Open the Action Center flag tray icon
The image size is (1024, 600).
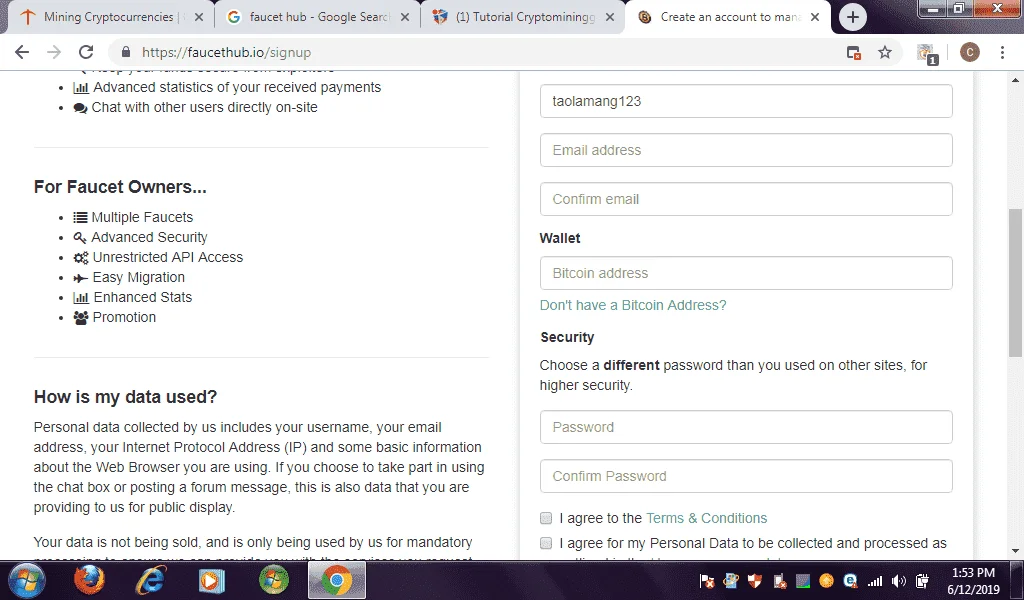tap(706, 580)
